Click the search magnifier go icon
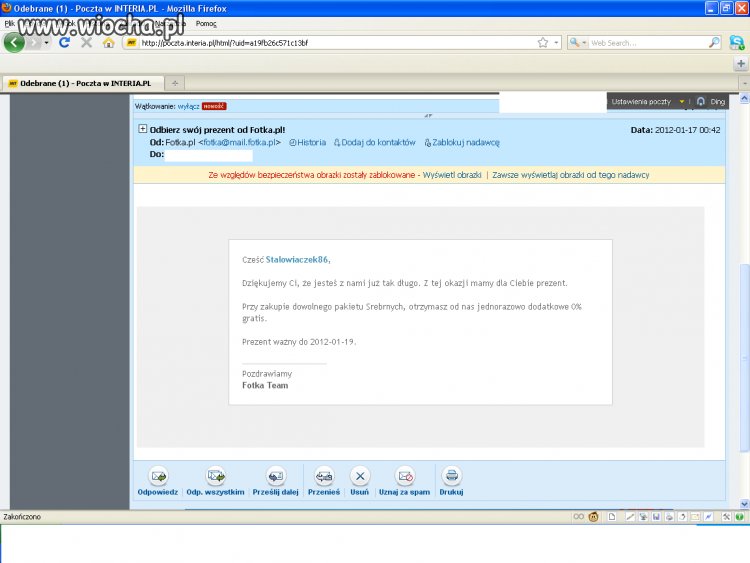The height and width of the screenshot is (563, 750). (714, 43)
